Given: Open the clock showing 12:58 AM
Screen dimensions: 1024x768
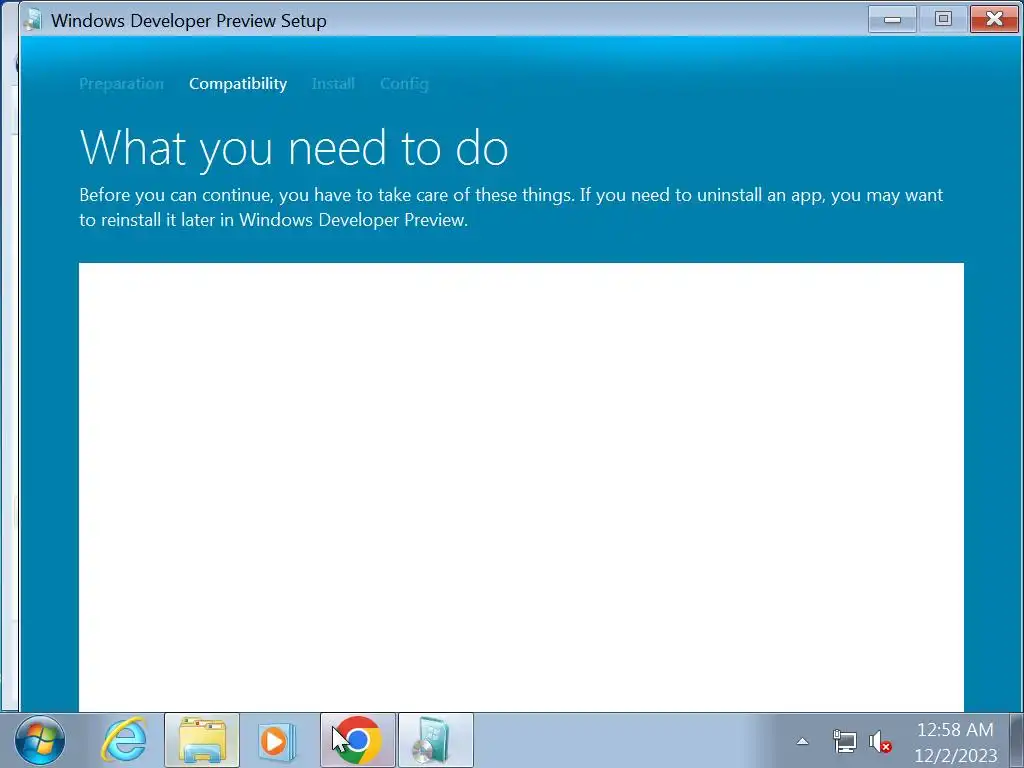Looking at the screenshot, I should pos(955,742).
